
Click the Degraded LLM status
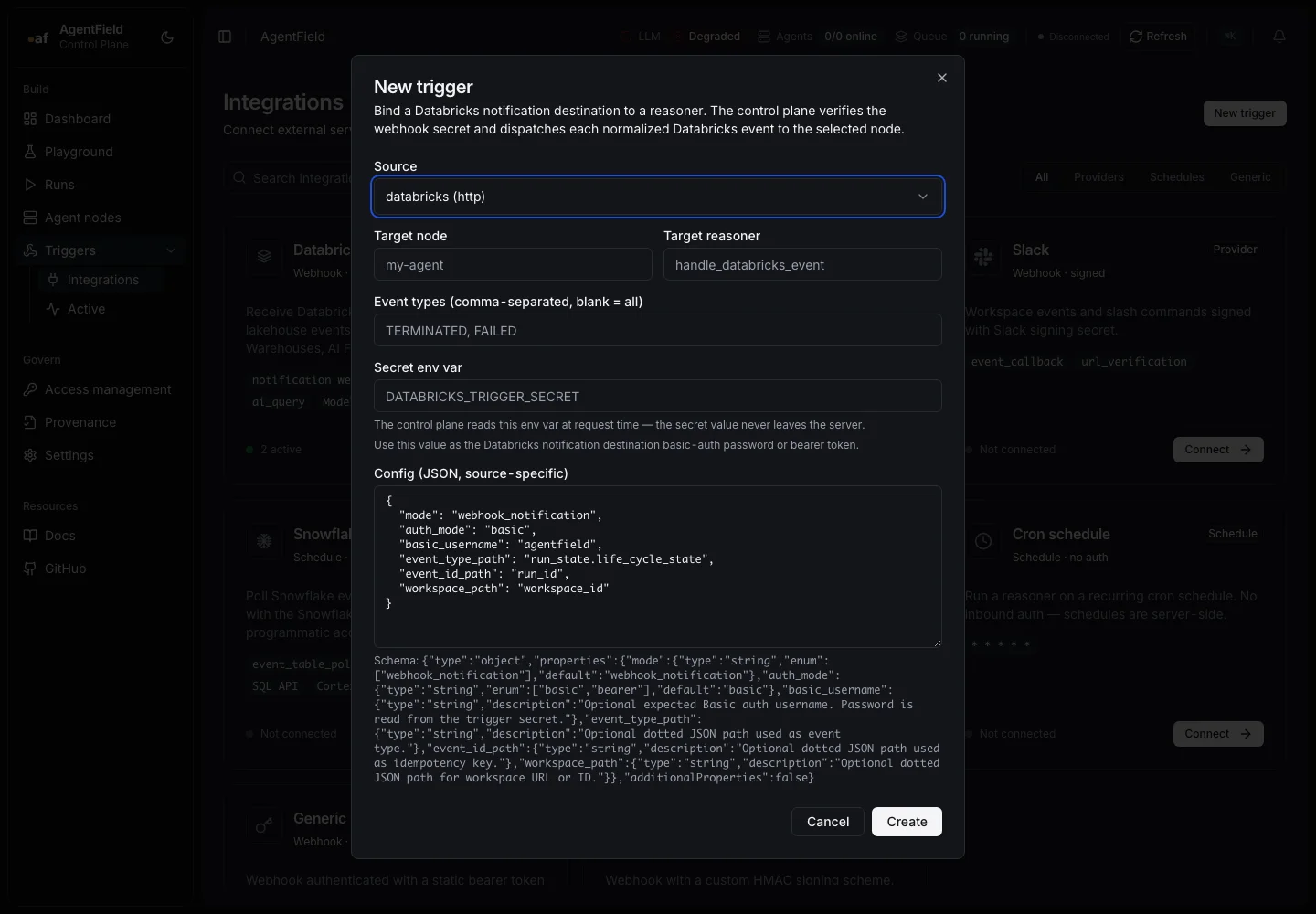714,37
